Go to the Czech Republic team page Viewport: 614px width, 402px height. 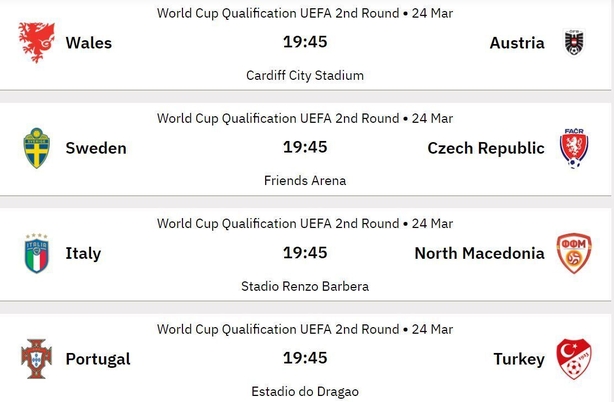pos(486,148)
